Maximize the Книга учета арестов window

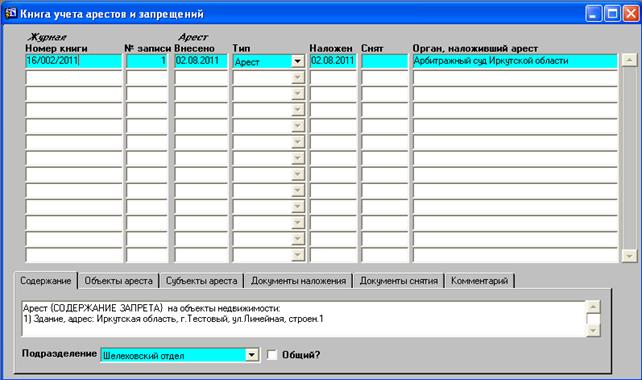[613, 14]
